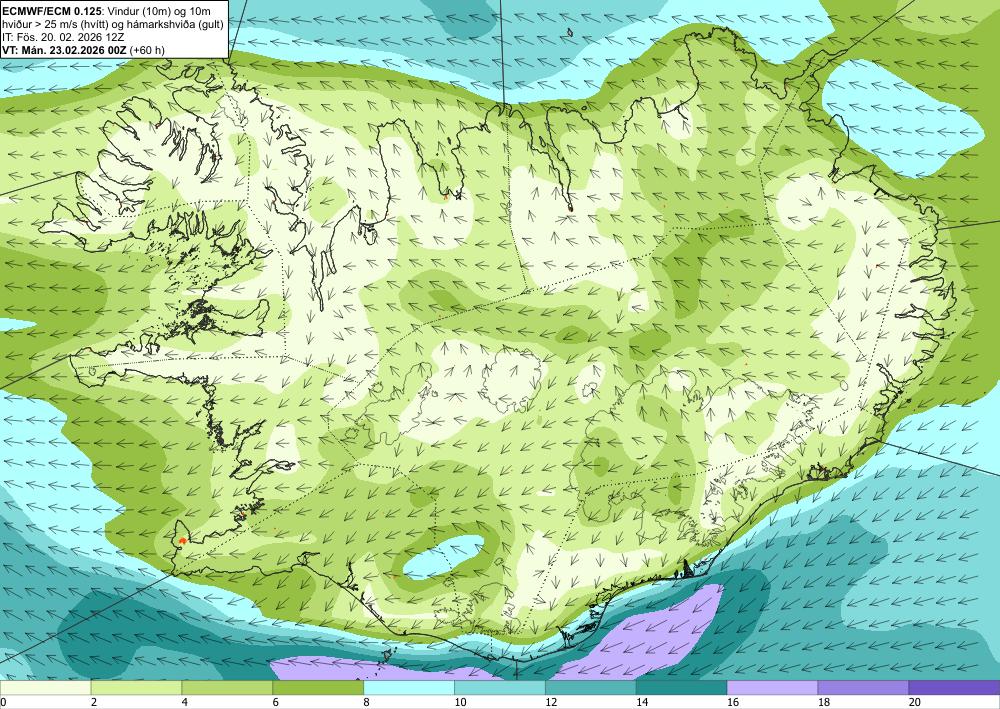
Task: Click the legend tick label '12'
Action: (x=551, y=702)
